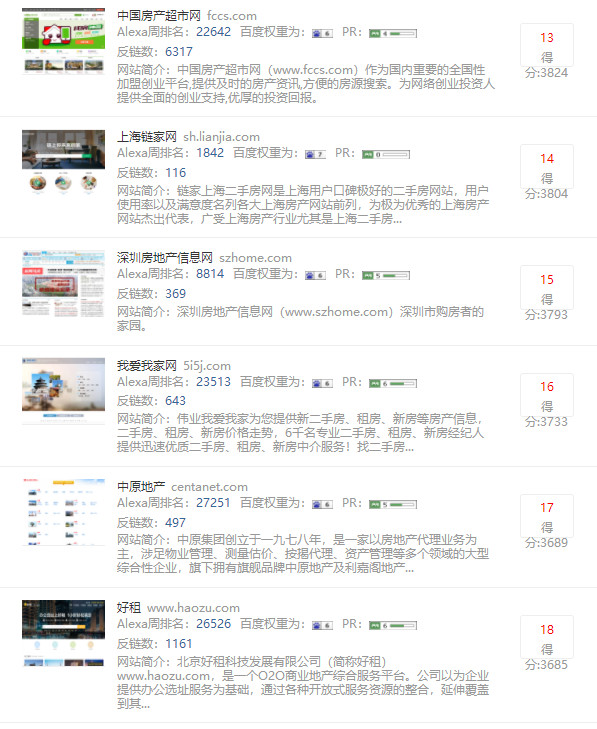Image resolution: width=597 pixels, height=729 pixels.
Task: Click the PR rank bar for centanet.com
Action: point(393,504)
